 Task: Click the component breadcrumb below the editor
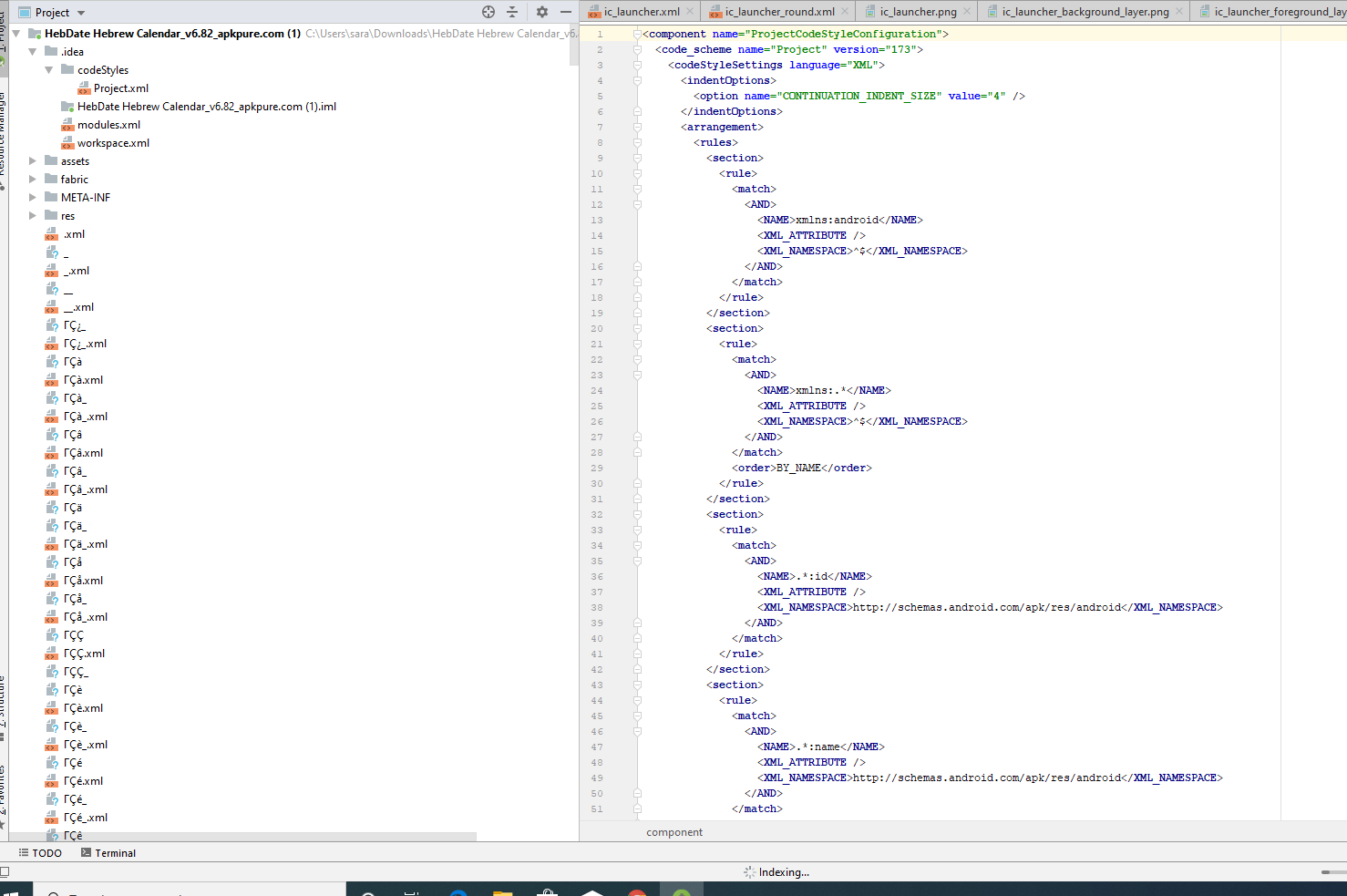tap(674, 832)
